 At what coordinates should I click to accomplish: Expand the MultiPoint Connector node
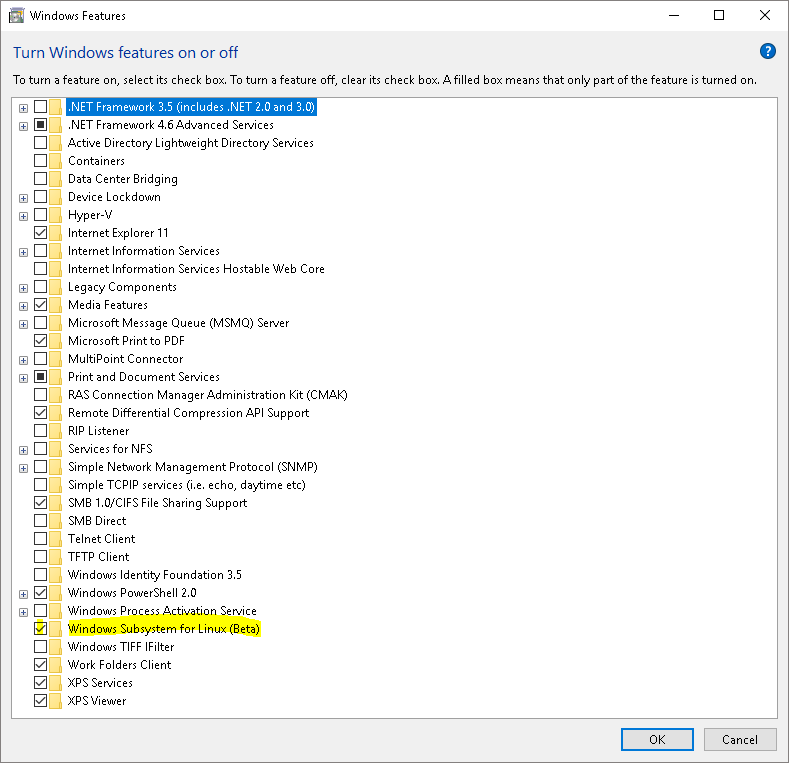23,360
